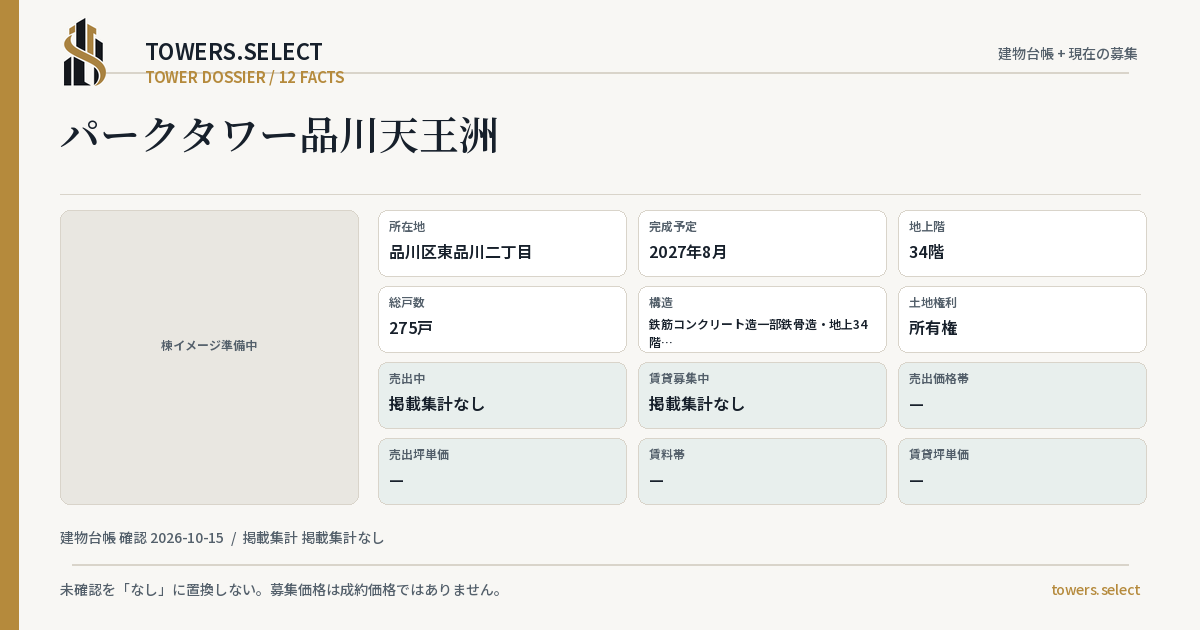Select the 総戸数 card showing 275戸
Screen dimensions: 1200x630
point(502,319)
